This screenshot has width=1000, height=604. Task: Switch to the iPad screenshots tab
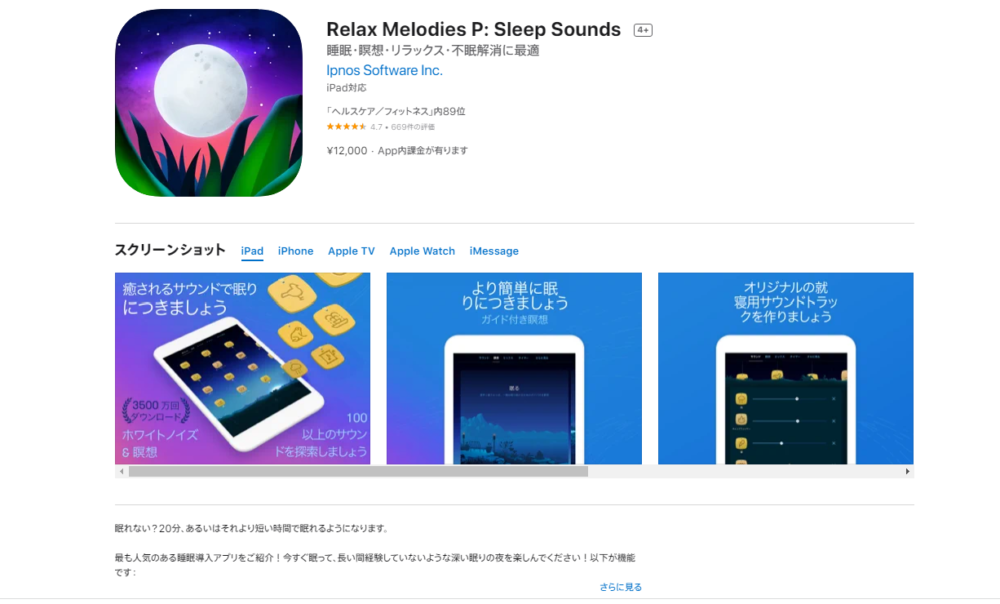252,251
